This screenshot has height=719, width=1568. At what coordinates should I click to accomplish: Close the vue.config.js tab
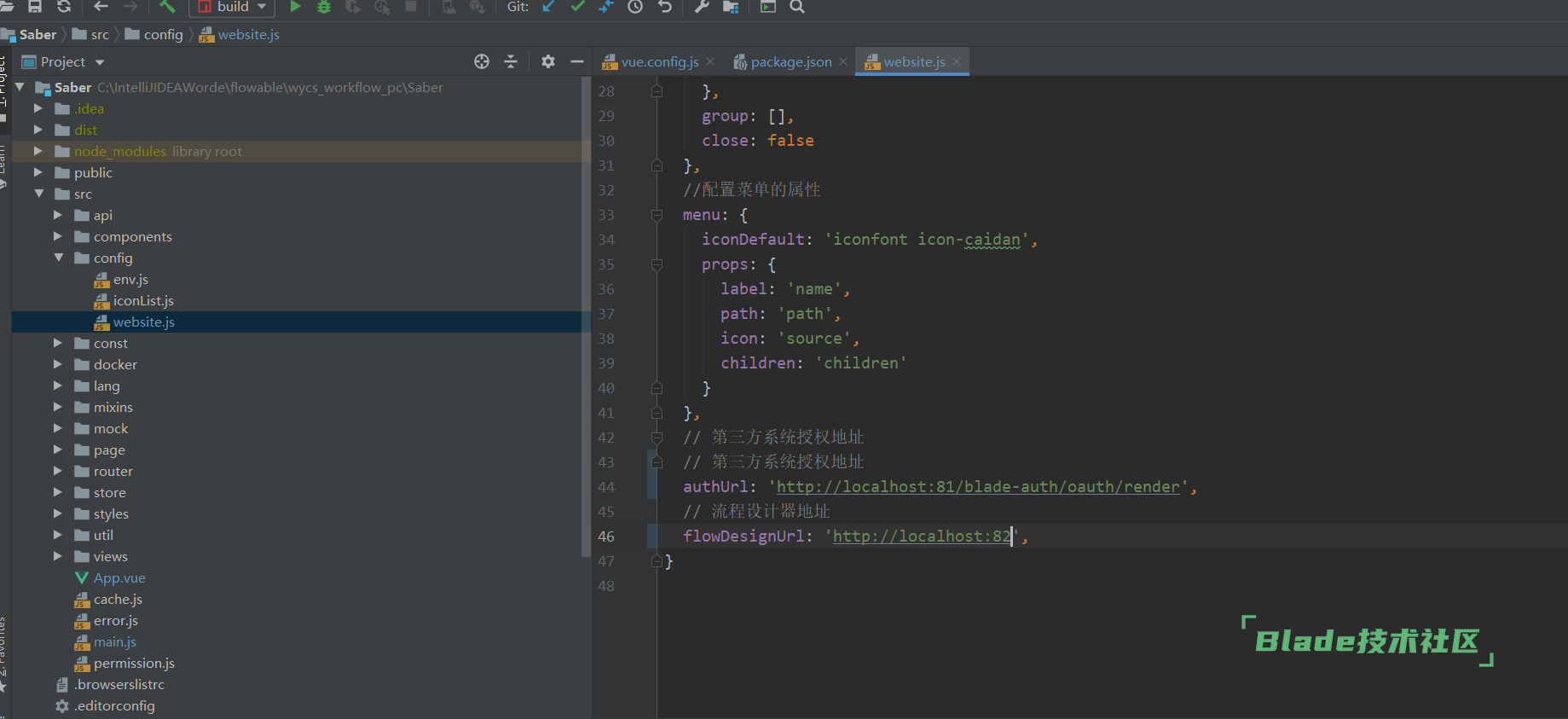710,61
